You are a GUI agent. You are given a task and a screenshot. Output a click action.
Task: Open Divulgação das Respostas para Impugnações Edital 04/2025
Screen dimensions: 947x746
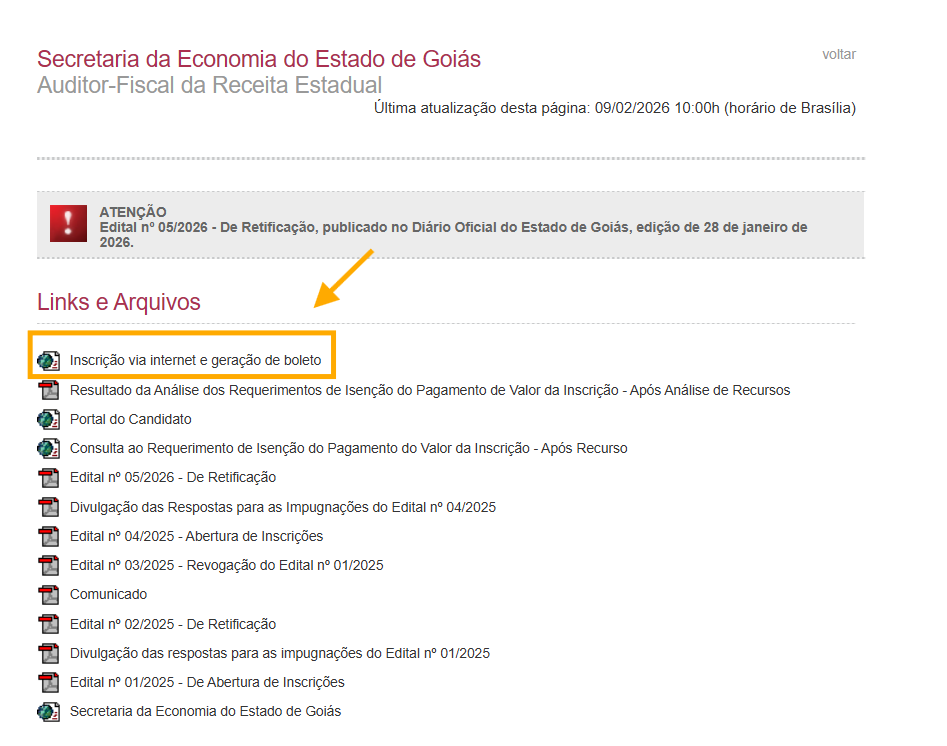click(282, 507)
